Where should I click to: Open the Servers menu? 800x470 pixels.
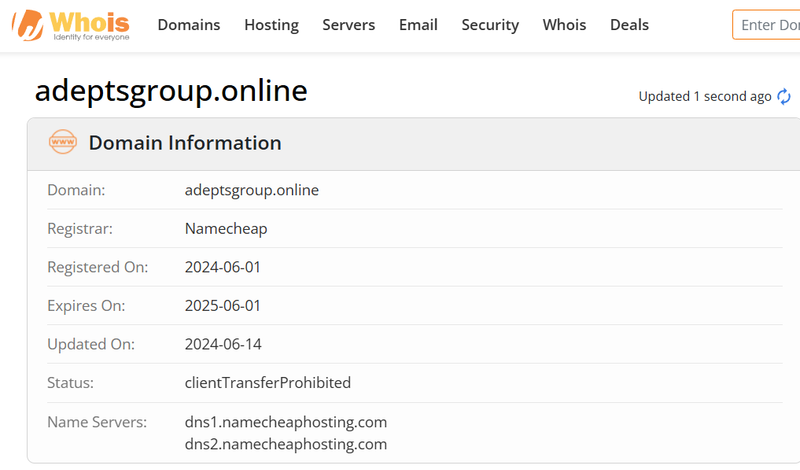point(348,24)
